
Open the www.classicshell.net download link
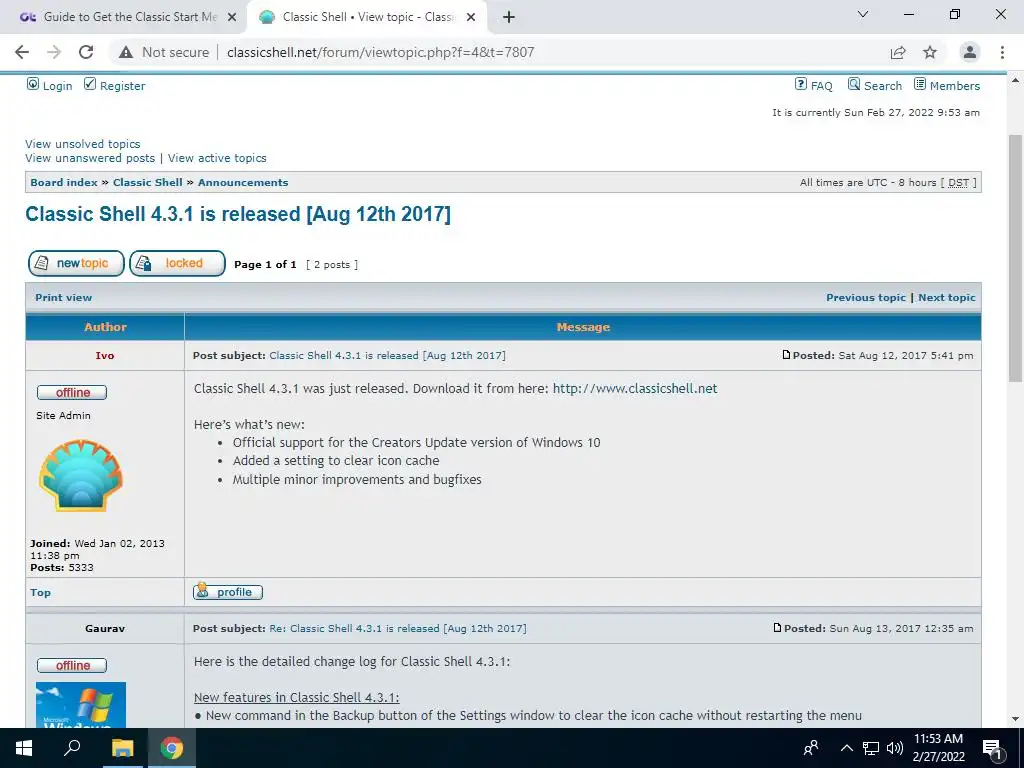coord(635,389)
